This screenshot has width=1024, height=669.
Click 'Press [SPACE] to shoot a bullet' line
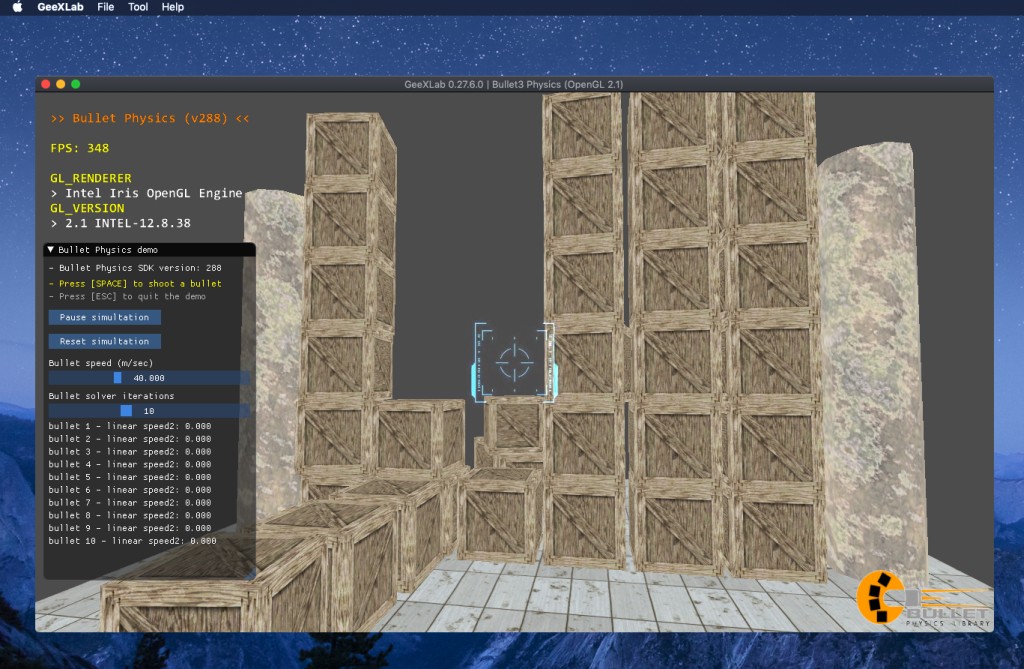pyautogui.click(x=135, y=284)
